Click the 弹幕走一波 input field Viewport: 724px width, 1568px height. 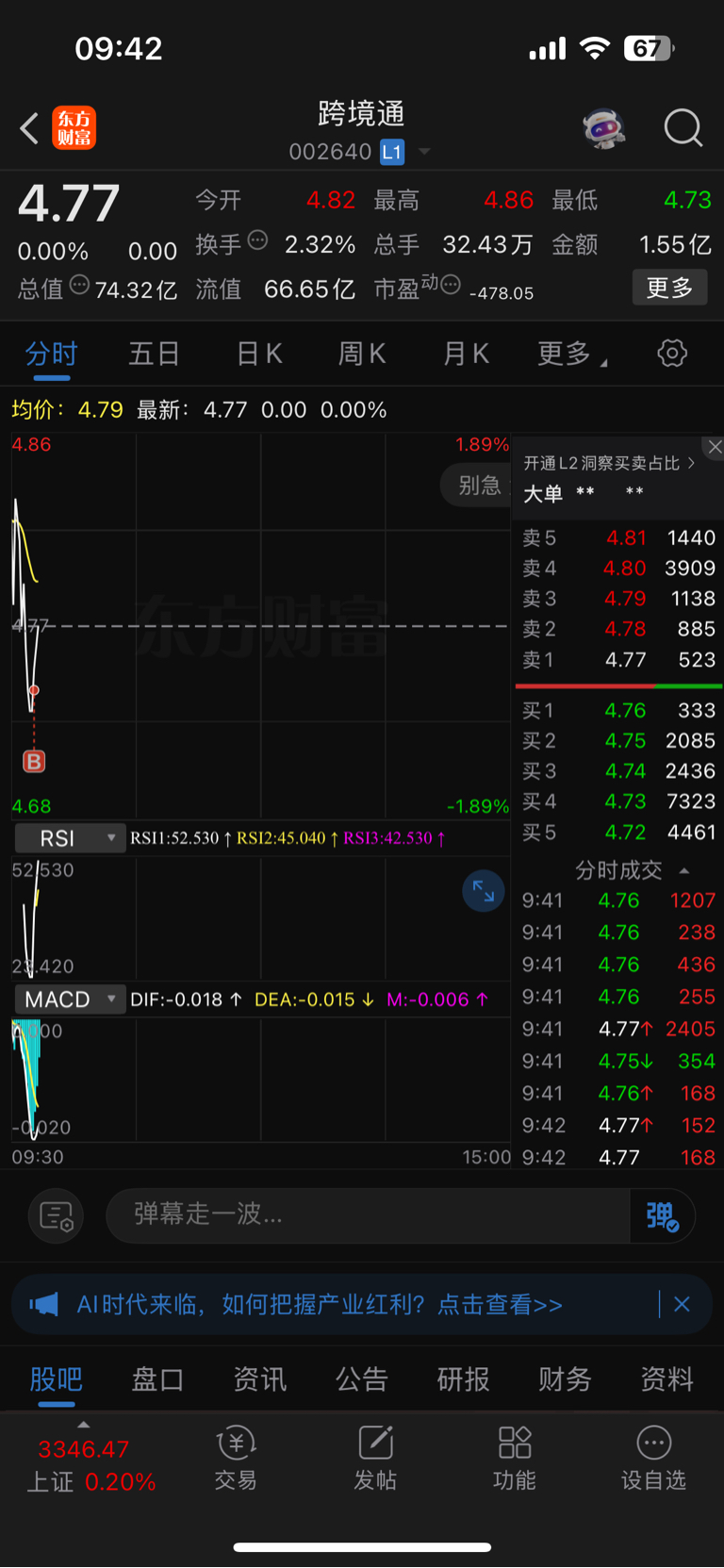pos(369,1215)
